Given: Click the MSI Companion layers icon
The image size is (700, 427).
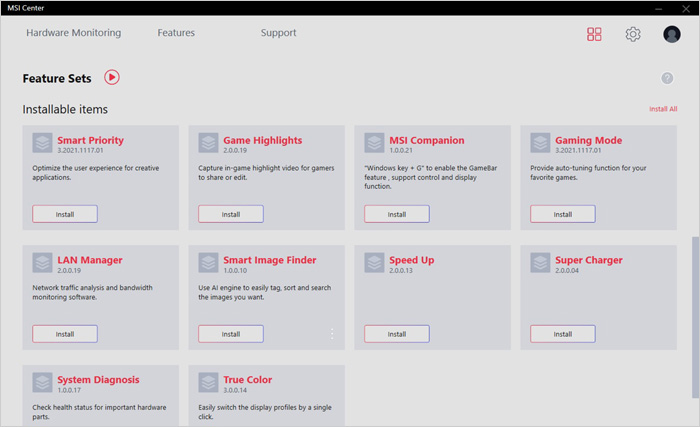Looking at the screenshot, I should 374,143.
